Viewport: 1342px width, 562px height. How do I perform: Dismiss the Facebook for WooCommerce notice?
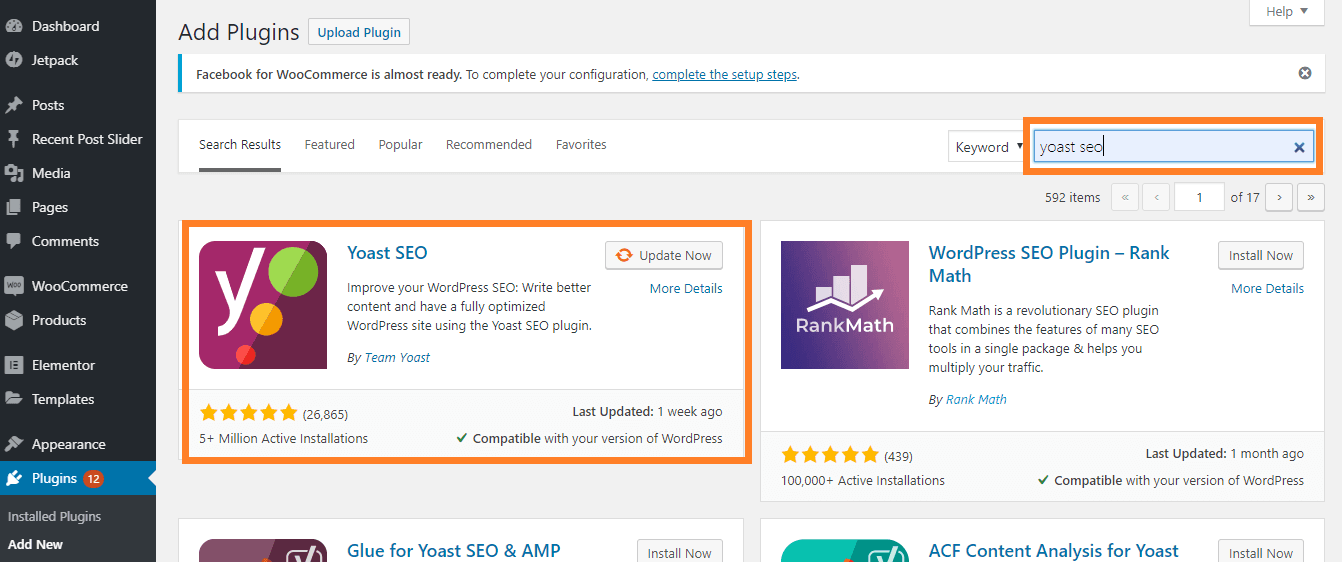click(x=1305, y=73)
